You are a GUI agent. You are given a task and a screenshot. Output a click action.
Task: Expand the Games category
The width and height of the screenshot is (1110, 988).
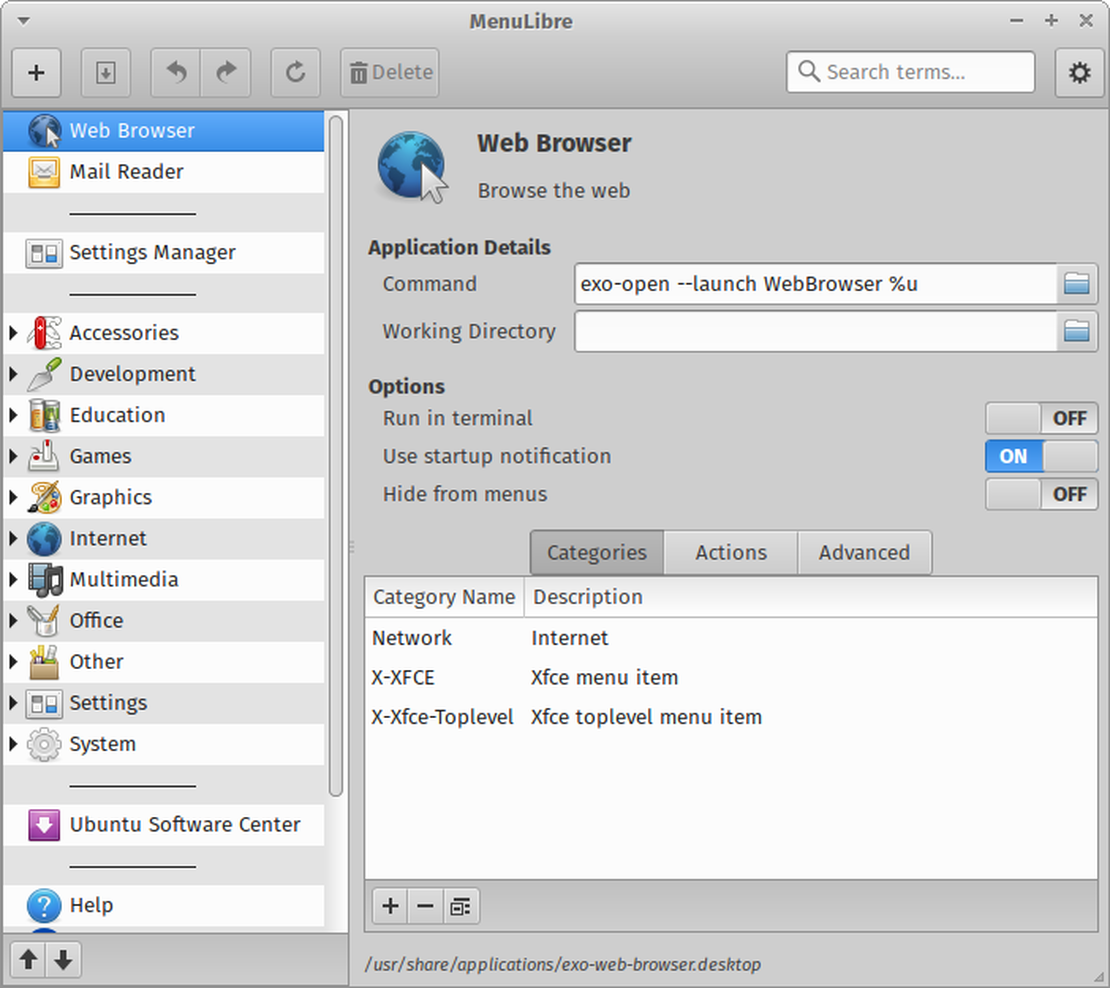[x=12, y=456]
